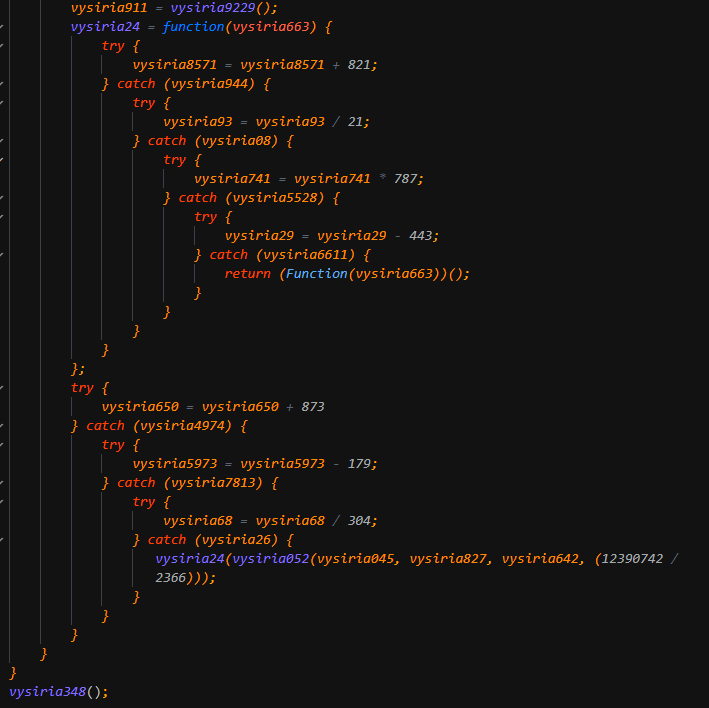Click the first vysiria741 on its line
709x708 pixels.
pos(232,179)
